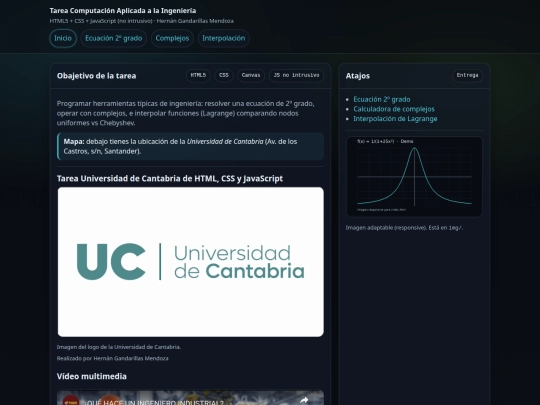
Task: Click the f(x) demo graph image
Action: point(414,177)
